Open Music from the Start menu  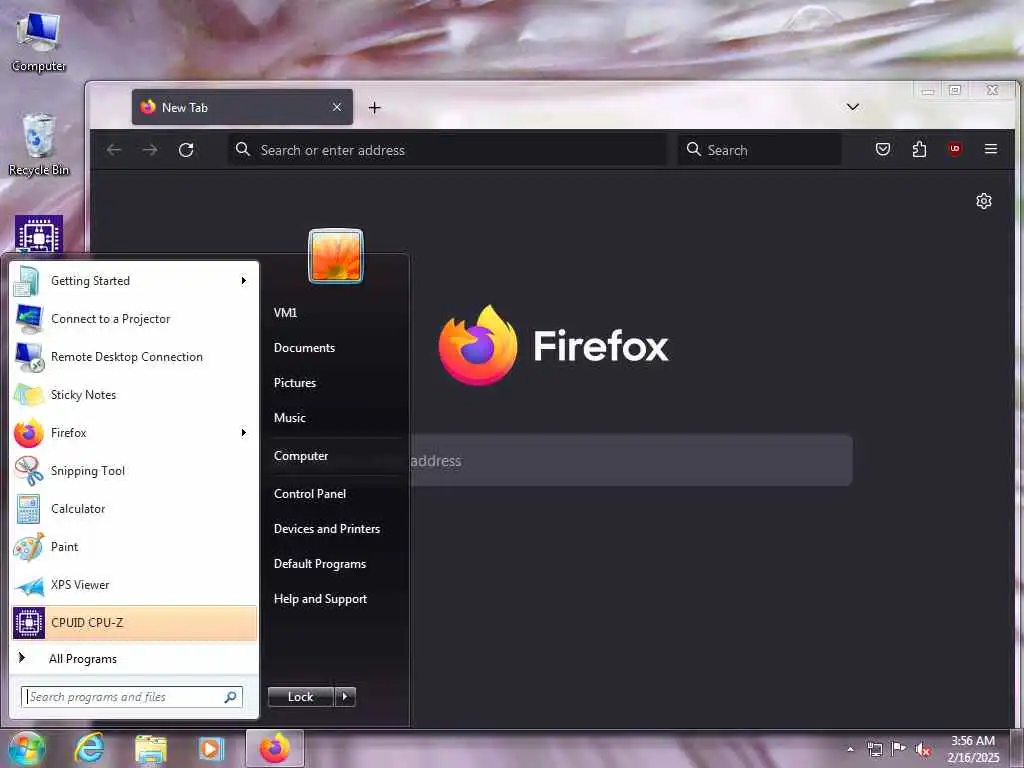coord(290,418)
